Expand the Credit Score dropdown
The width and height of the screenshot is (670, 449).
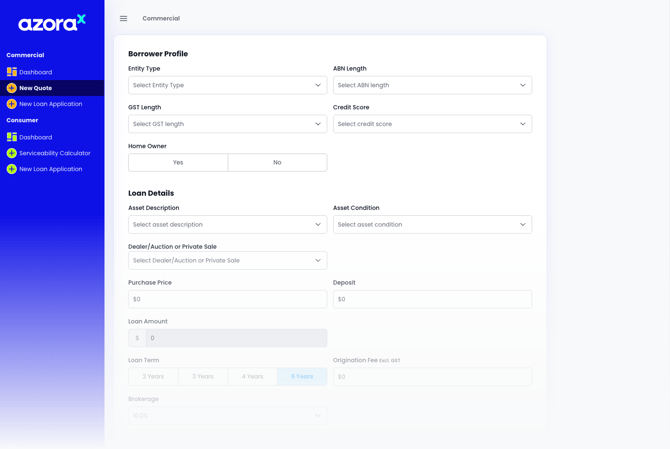pos(432,124)
